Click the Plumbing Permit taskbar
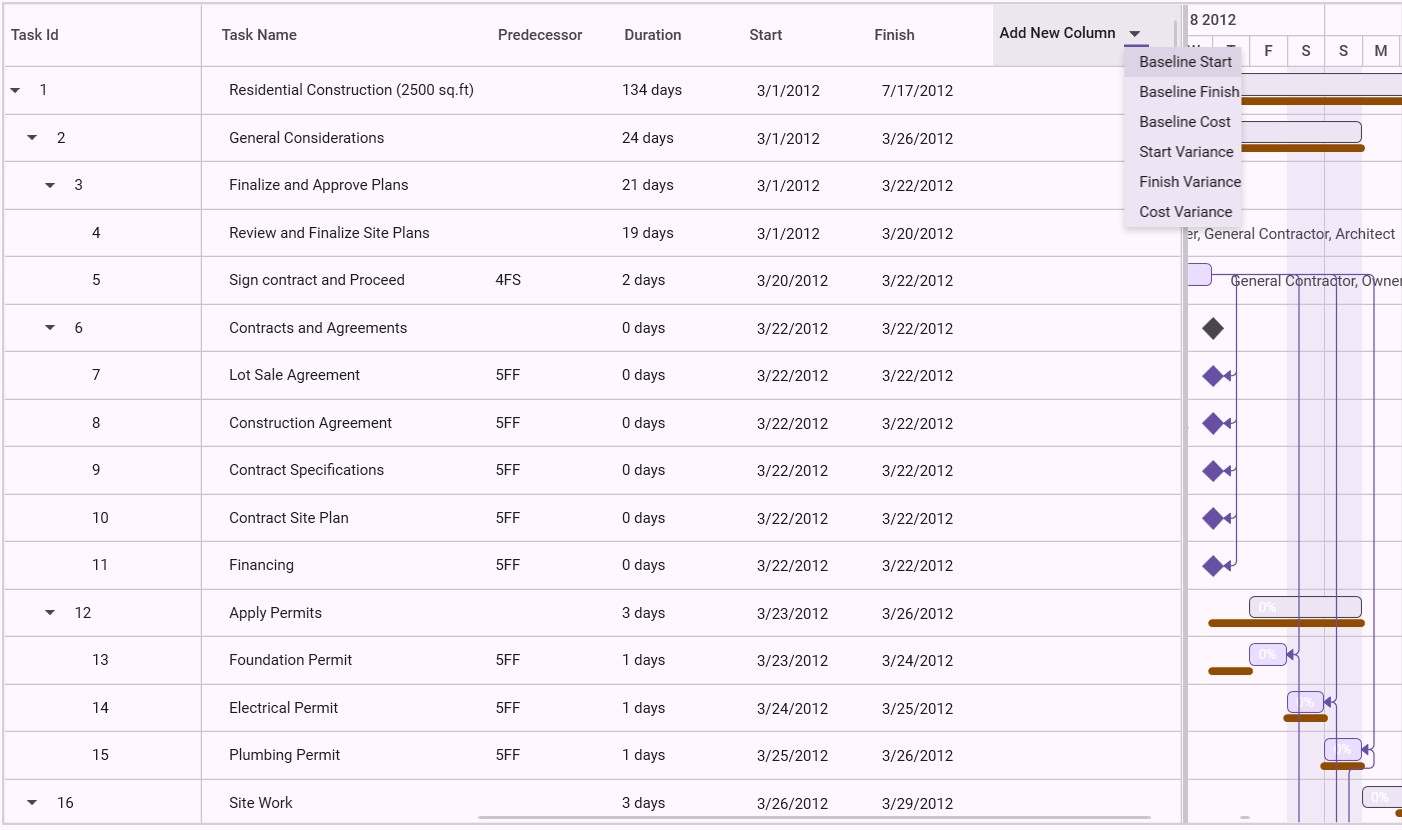1402x830 pixels. [x=1343, y=749]
